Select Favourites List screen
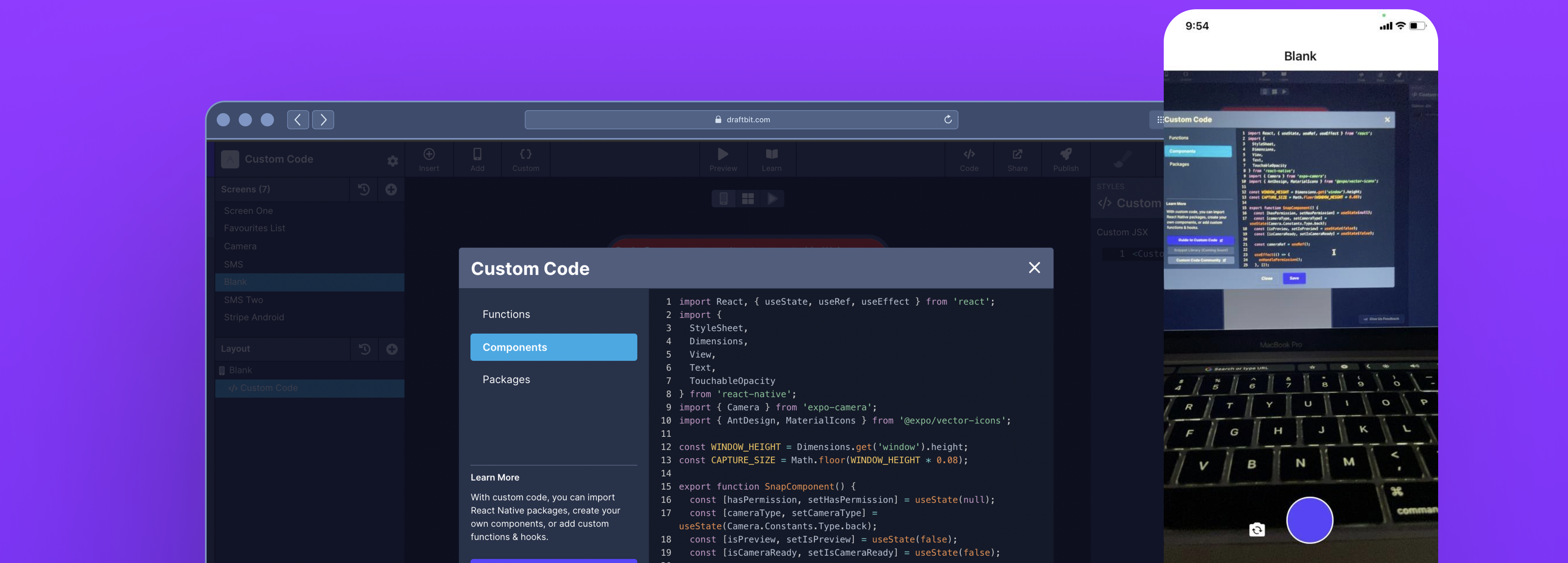The width and height of the screenshot is (1568, 563). point(310,228)
